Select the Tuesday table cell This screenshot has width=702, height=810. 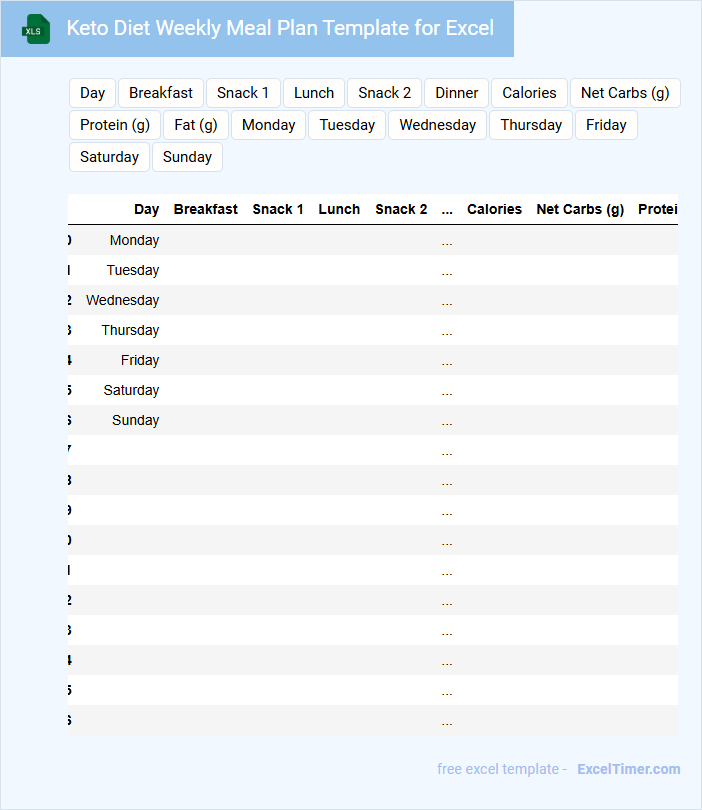tap(133, 270)
